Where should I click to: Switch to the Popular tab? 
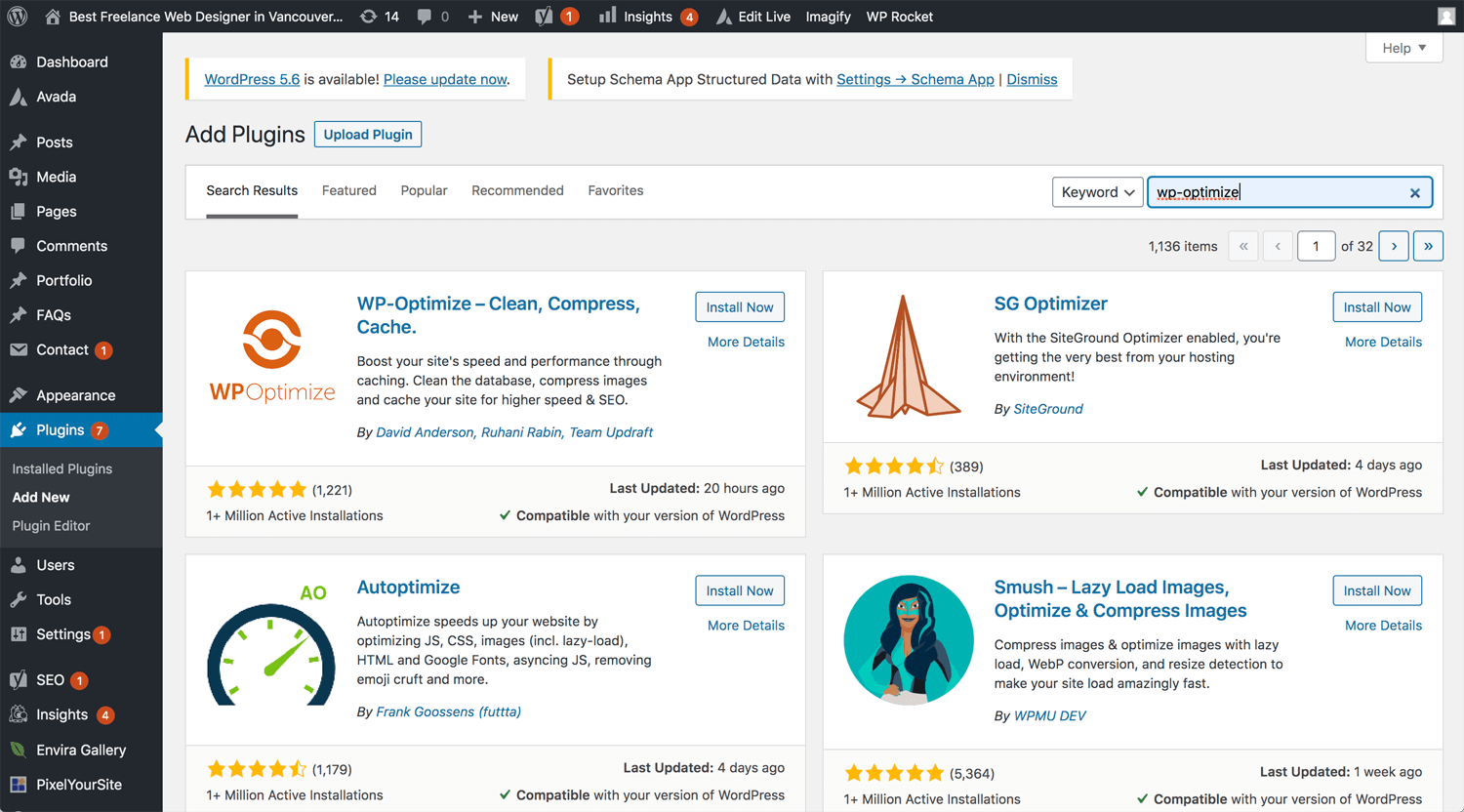[424, 190]
